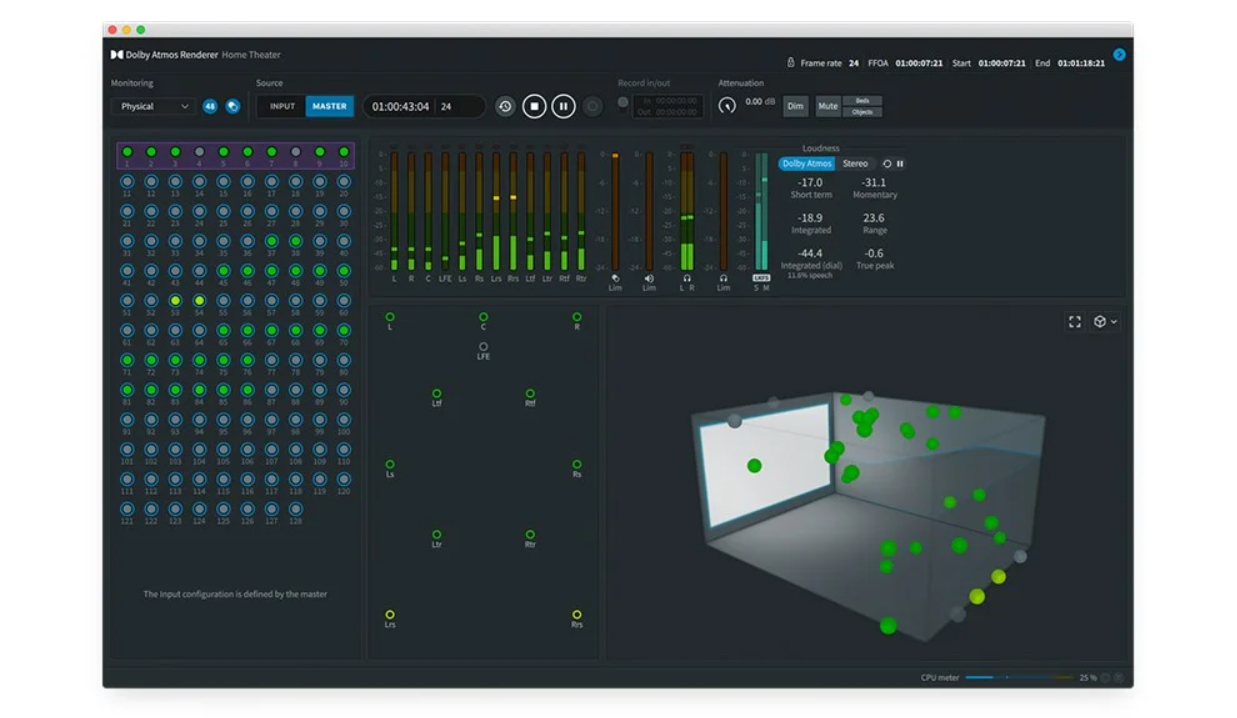The image size is (1237, 718).
Task: Click the green object on the 3D screen
Action: point(754,465)
